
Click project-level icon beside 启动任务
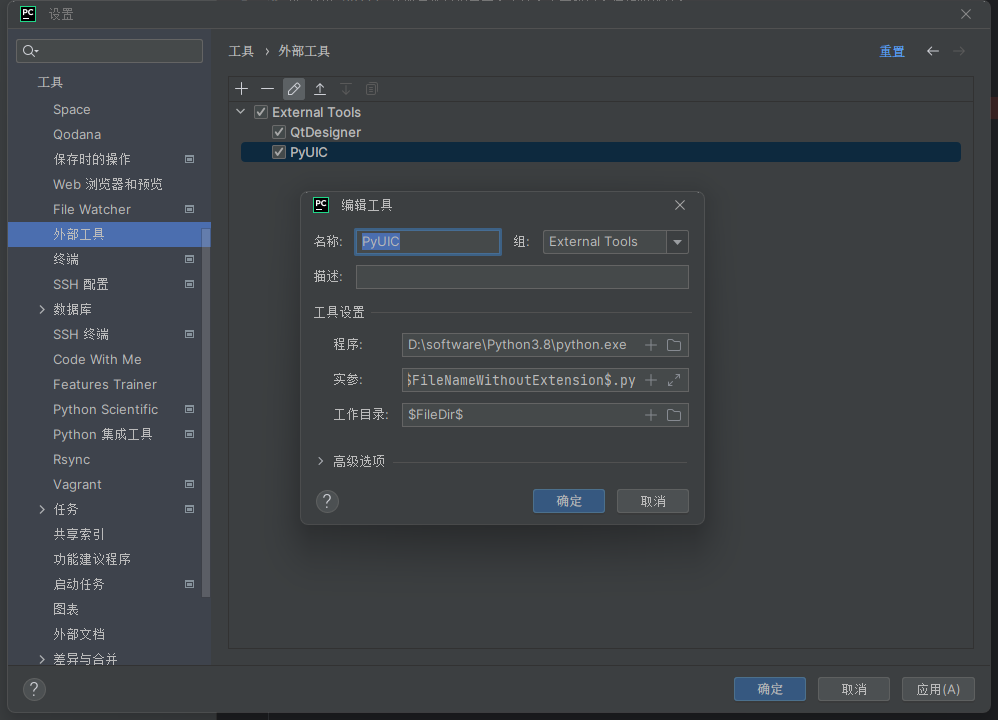click(189, 584)
